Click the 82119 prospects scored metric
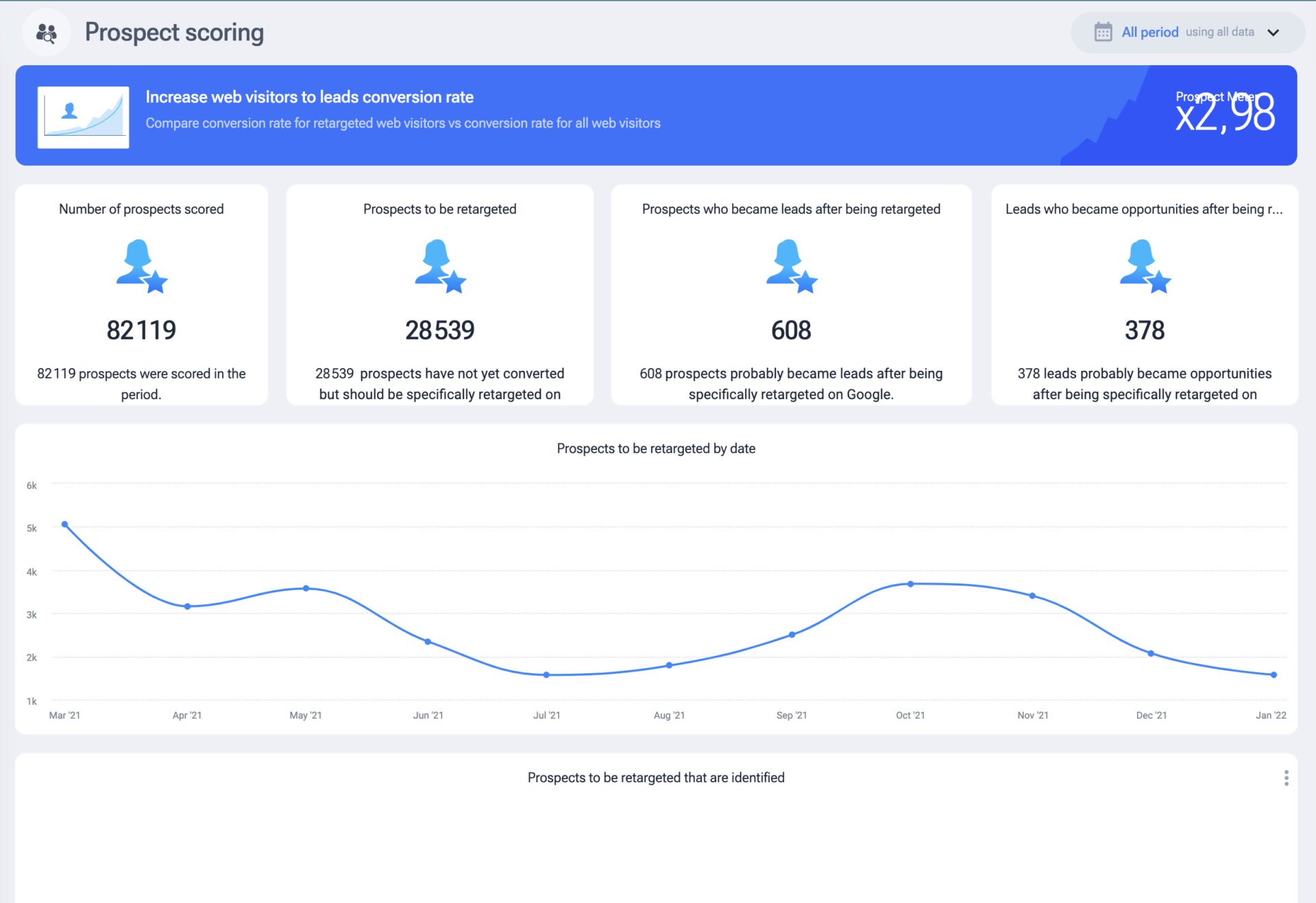This screenshot has width=1316, height=903. coord(141,329)
